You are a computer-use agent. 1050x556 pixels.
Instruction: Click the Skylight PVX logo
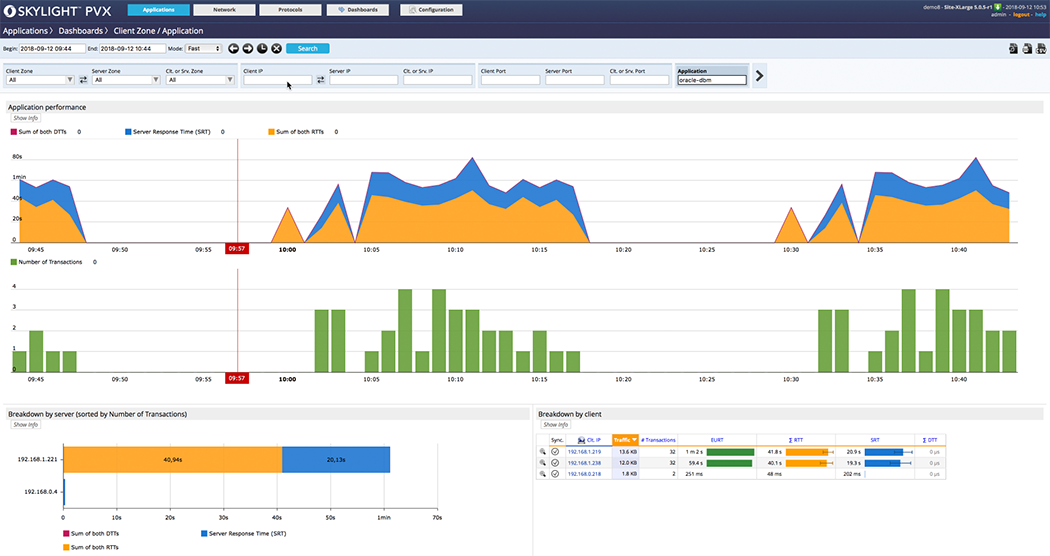pyautogui.click(x=58, y=11)
